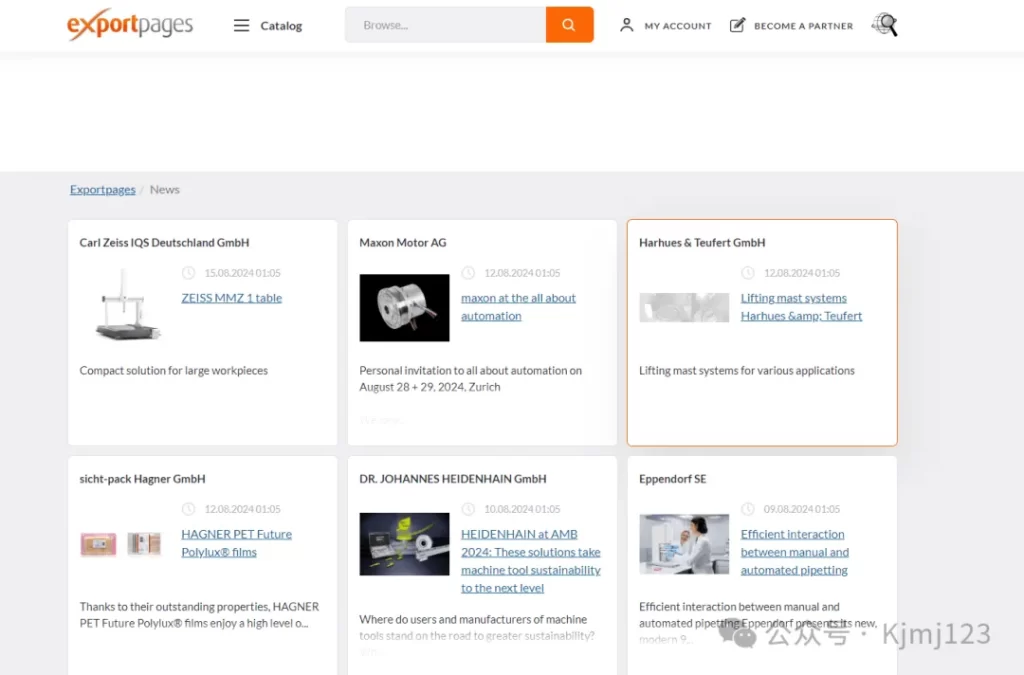The image size is (1024, 675).
Task: Click clock icon in sicht-pack Hagner card
Action: pyautogui.click(x=188, y=509)
